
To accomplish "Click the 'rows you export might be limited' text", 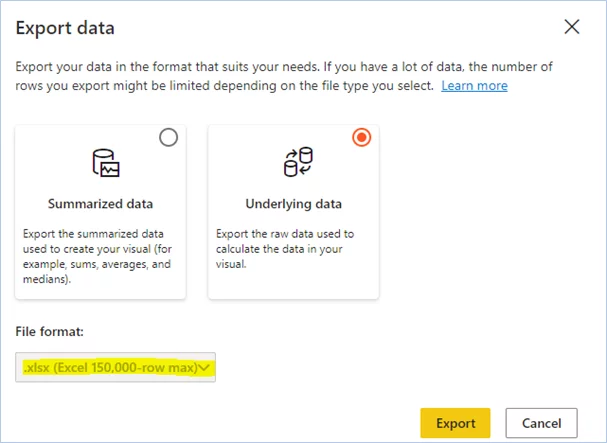I will coord(120,86).
